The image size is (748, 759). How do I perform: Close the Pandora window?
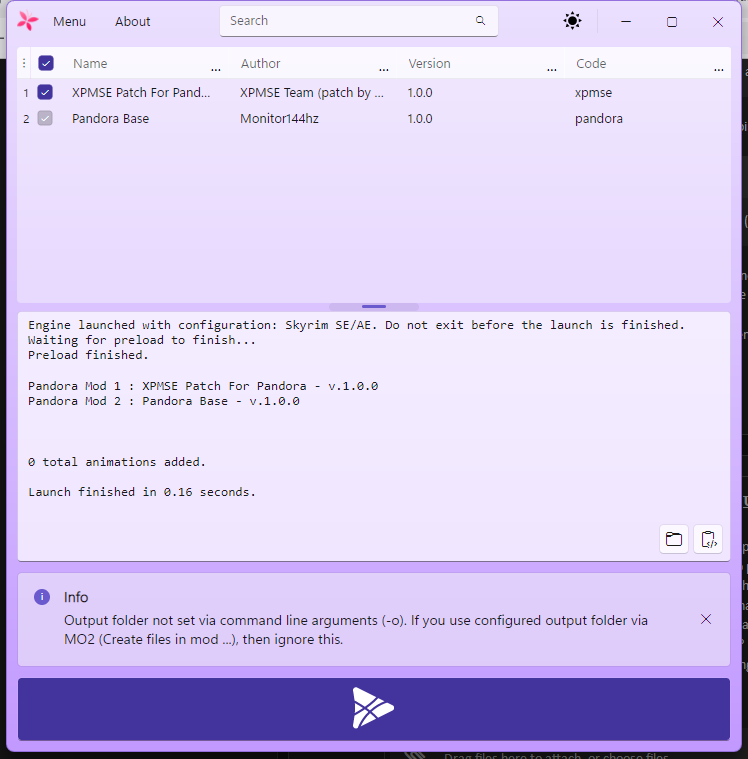[718, 22]
